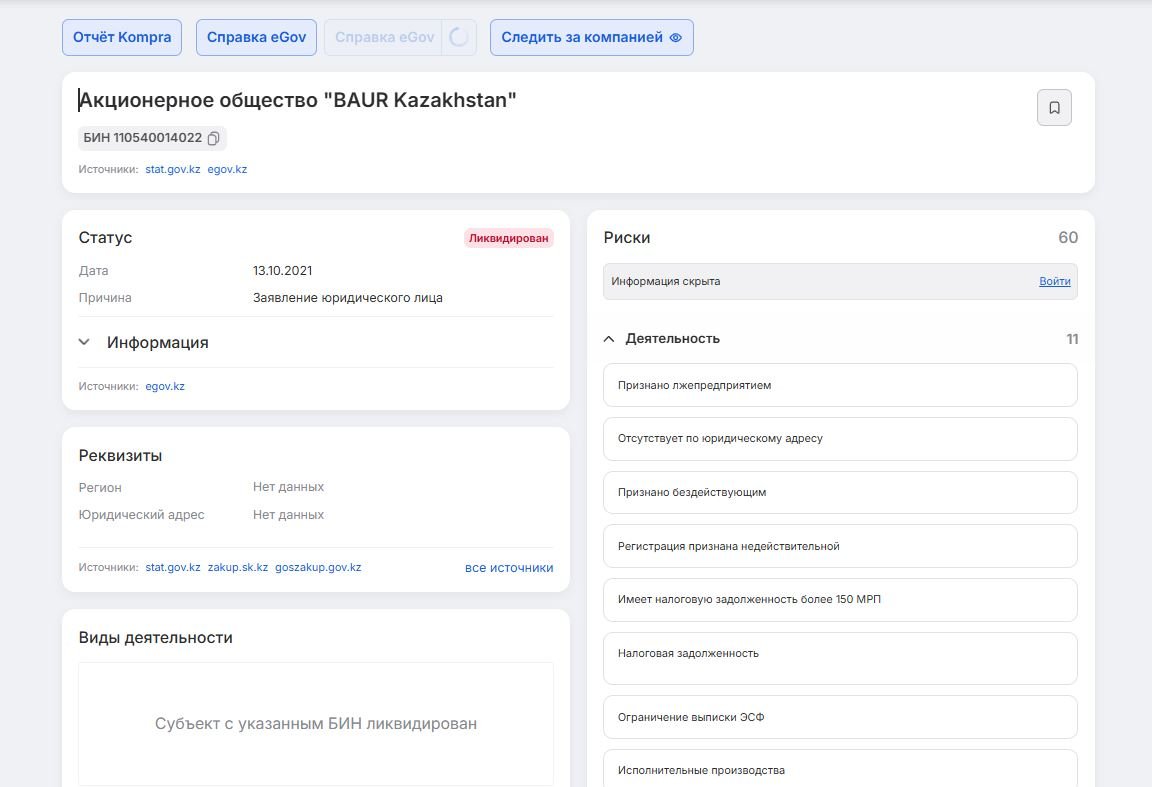Select Регистрация признана недействительной risk item
Screen dimensions: 1152x787
(840, 546)
